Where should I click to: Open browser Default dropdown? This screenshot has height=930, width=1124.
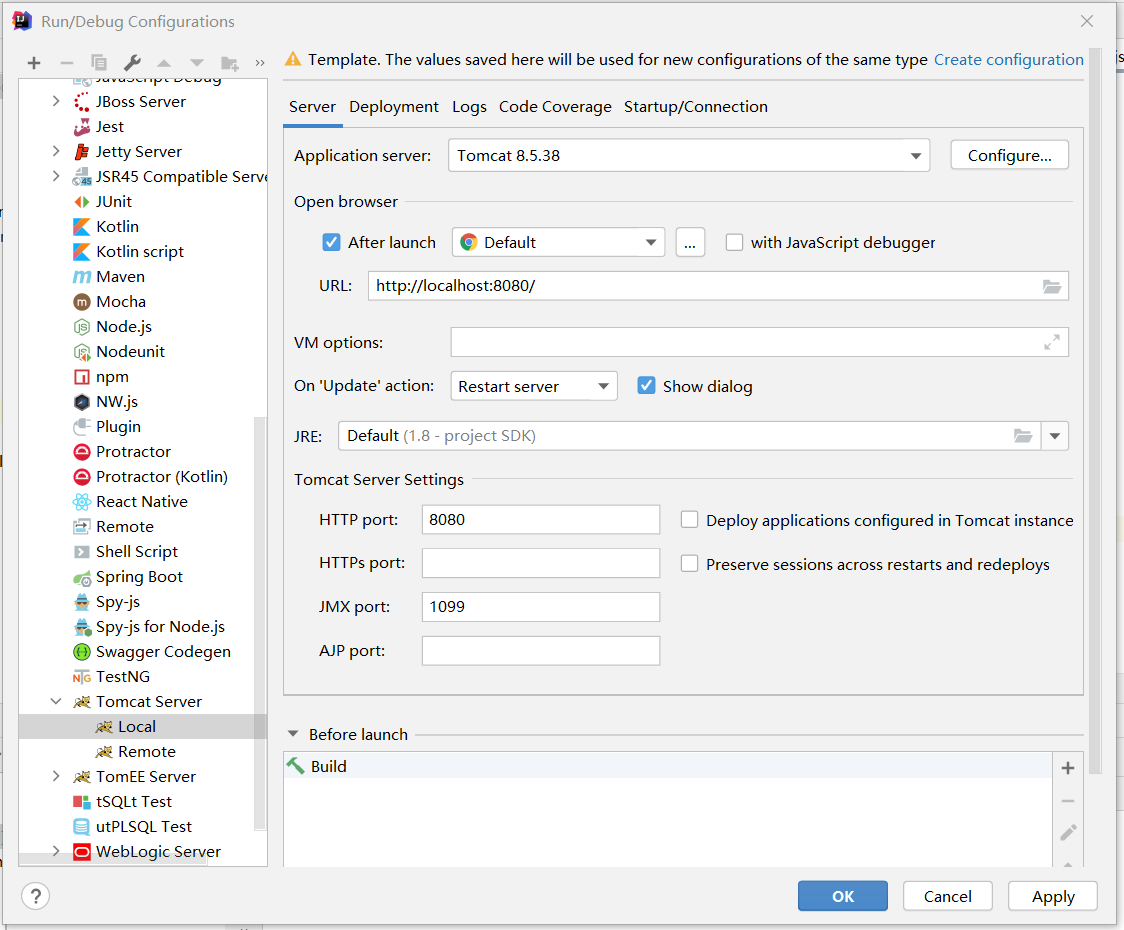558,242
